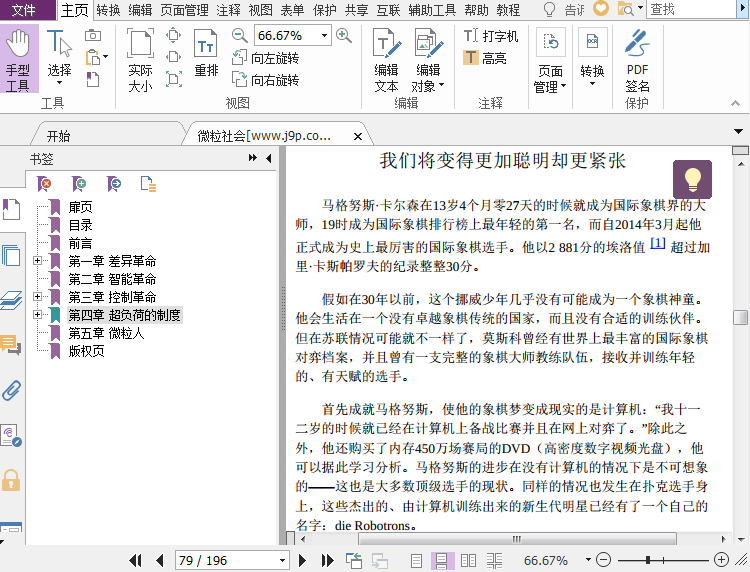Open the page number dropdown 79 / 196
750x572 pixels.
click(x=282, y=560)
